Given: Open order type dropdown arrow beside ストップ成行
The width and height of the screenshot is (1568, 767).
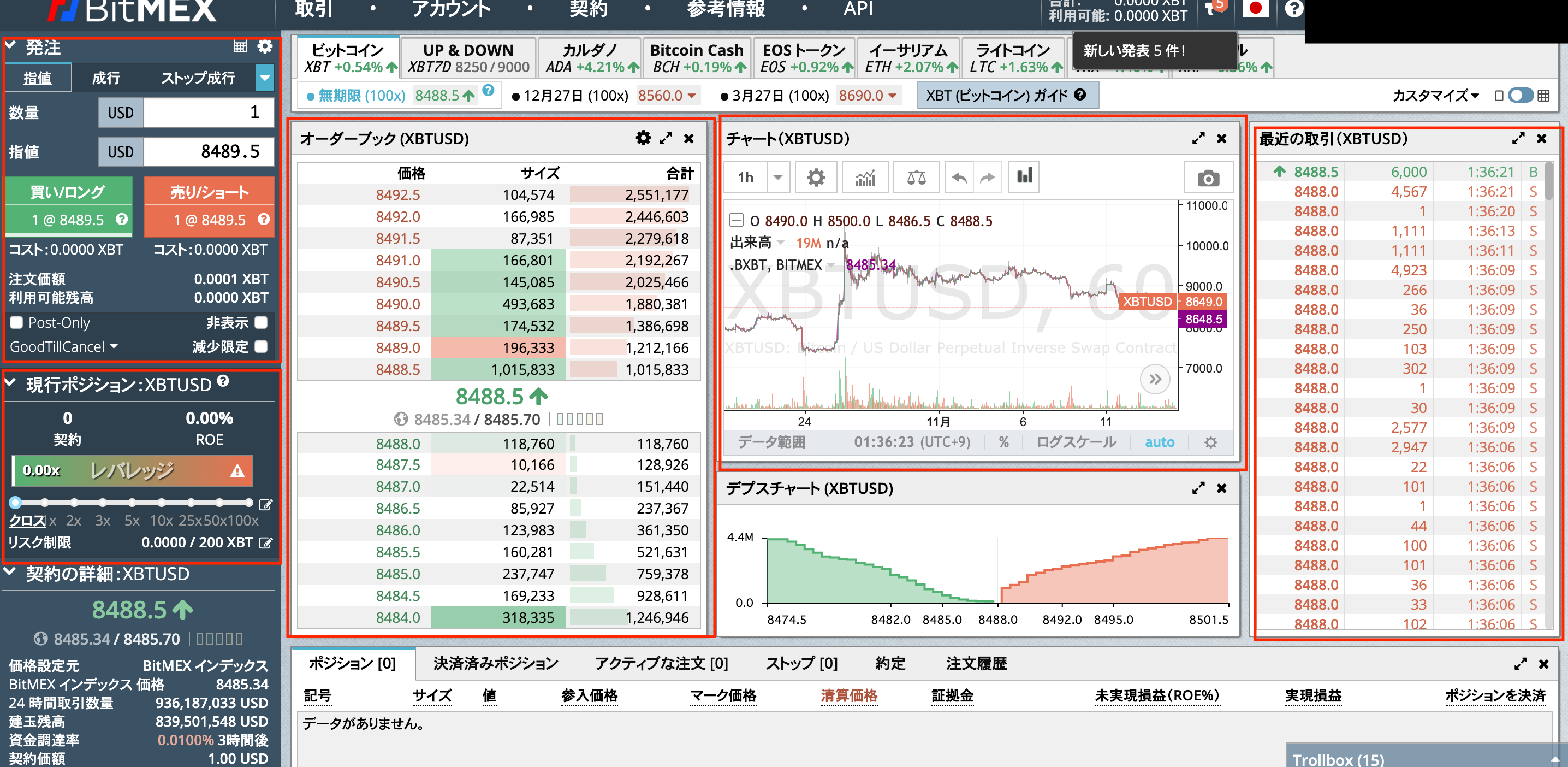Looking at the screenshot, I should (264, 78).
